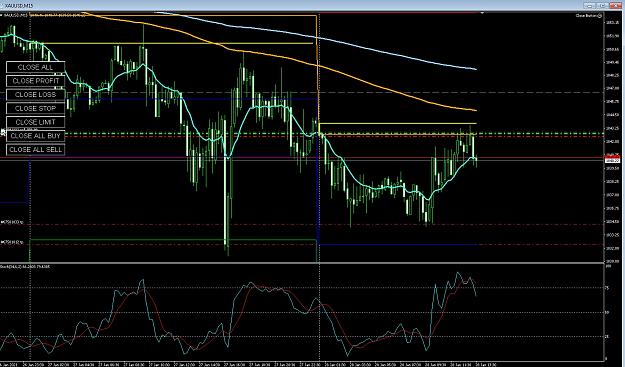The image size is (625, 367).
Task: Click the CLOSE ALL BUY button
Action: click(x=35, y=136)
